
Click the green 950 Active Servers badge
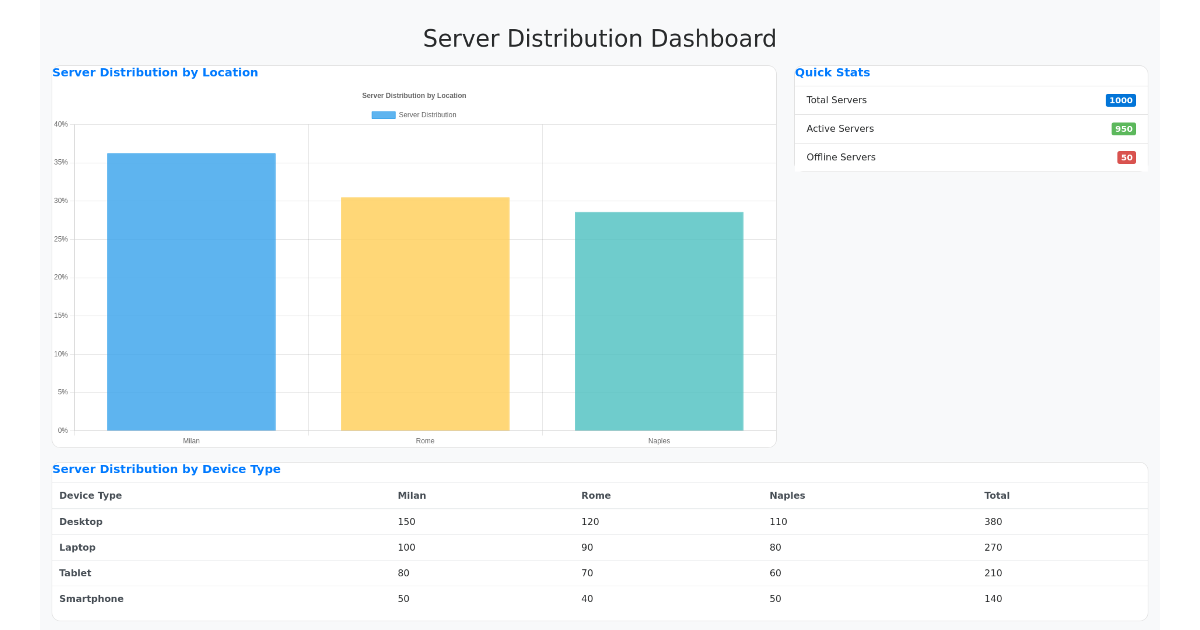point(1122,128)
